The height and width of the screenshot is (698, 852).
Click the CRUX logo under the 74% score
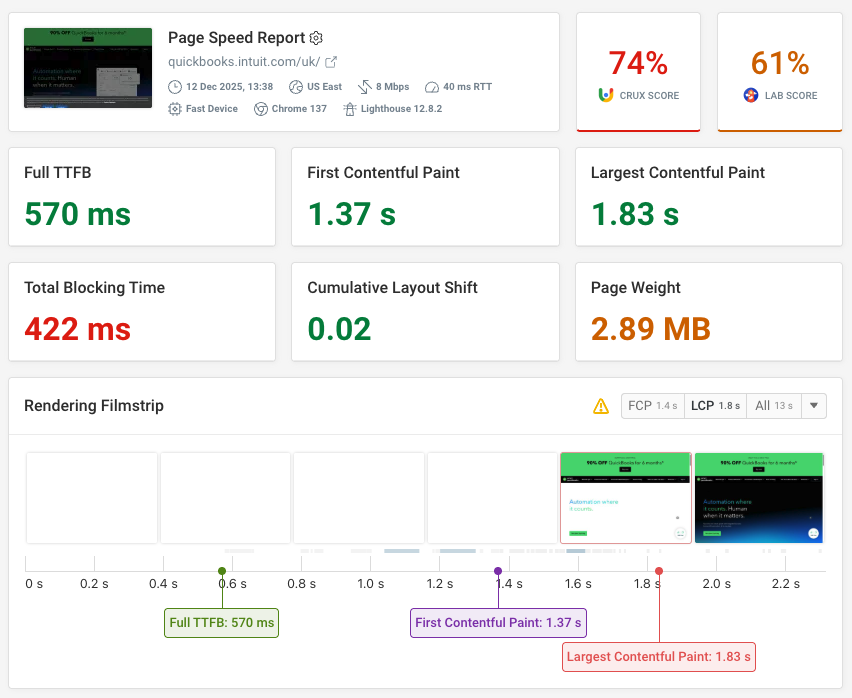(x=607, y=94)
